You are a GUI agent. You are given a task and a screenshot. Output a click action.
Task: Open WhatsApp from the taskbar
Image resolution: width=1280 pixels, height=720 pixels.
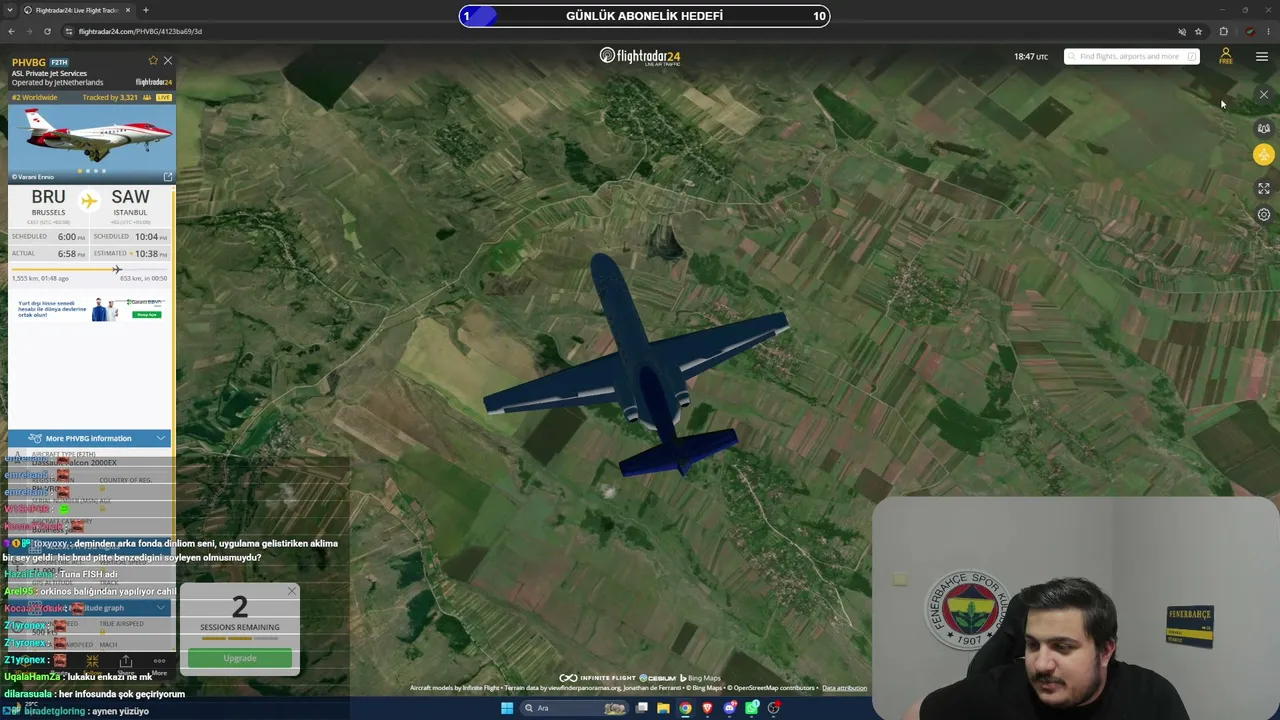coord(752,708)
